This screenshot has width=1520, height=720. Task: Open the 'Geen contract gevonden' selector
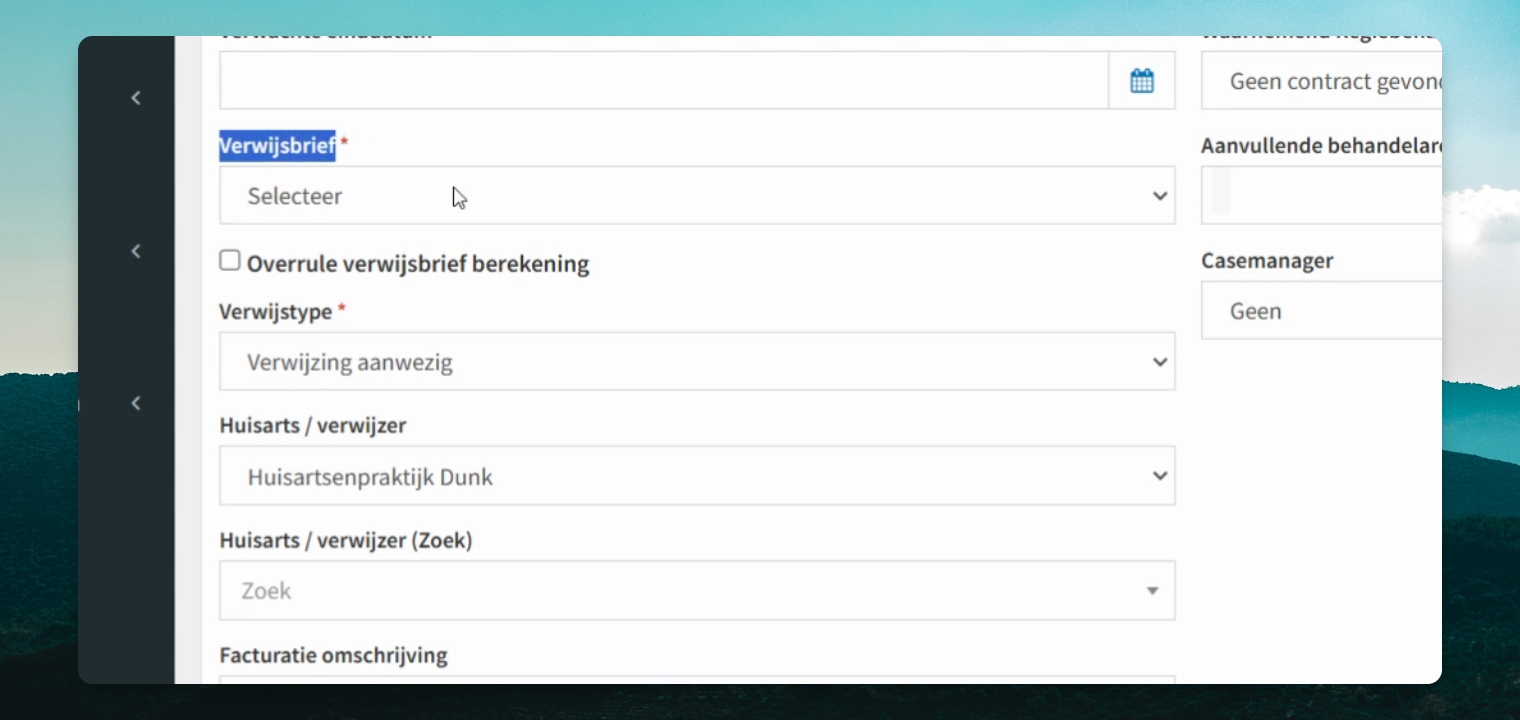pyautogui.click(x=1321, y=81)
